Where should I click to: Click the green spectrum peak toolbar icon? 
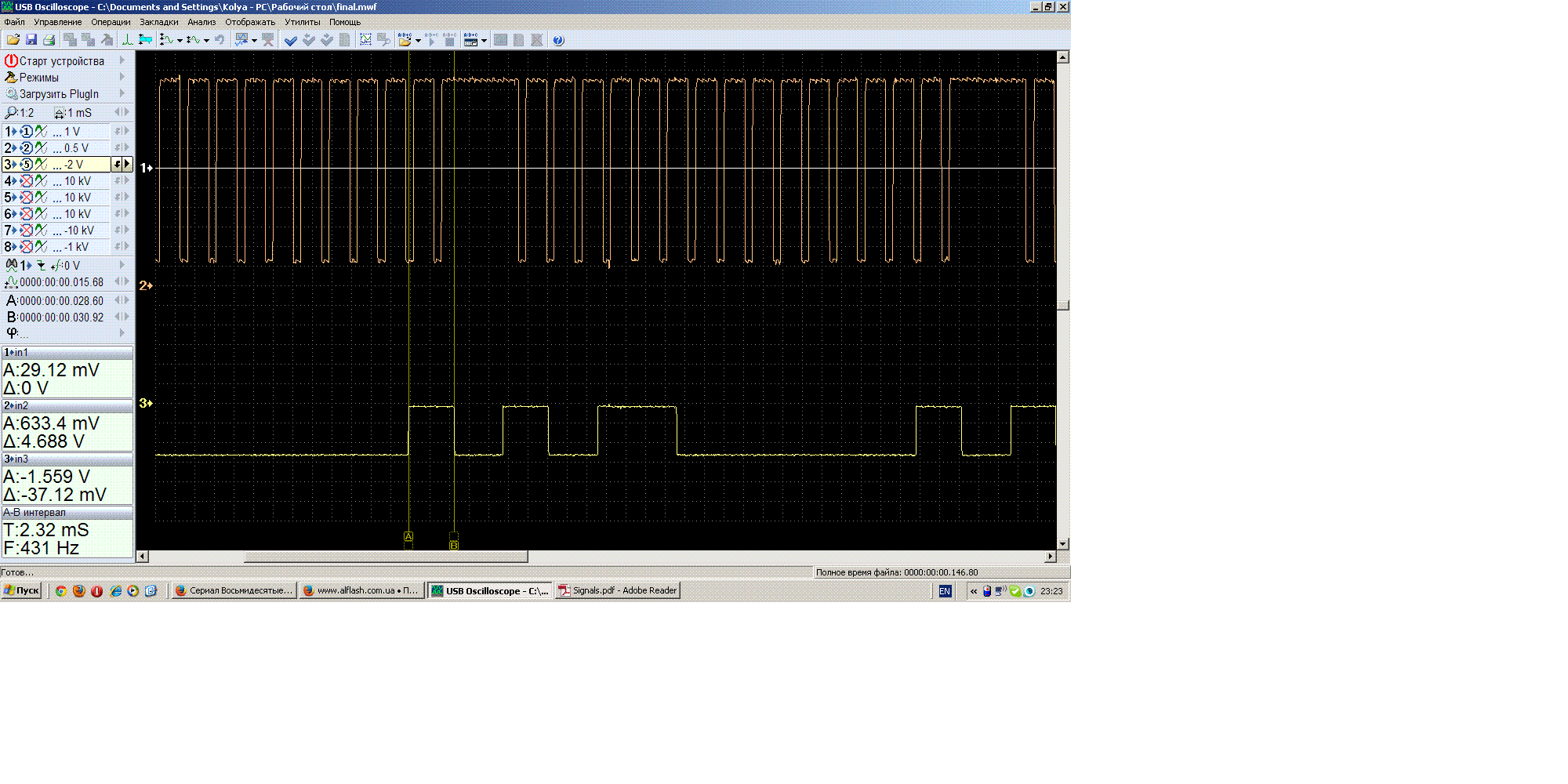coord(127,40)
